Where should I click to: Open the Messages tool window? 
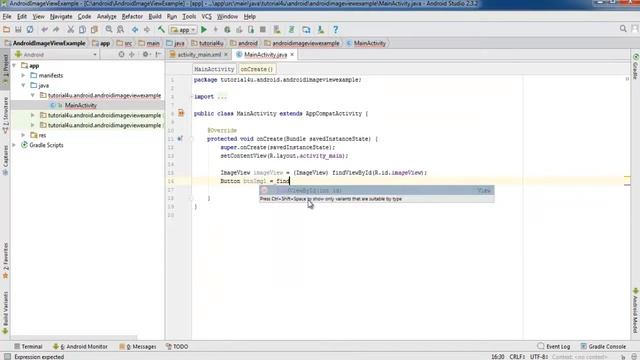point(138,347)
